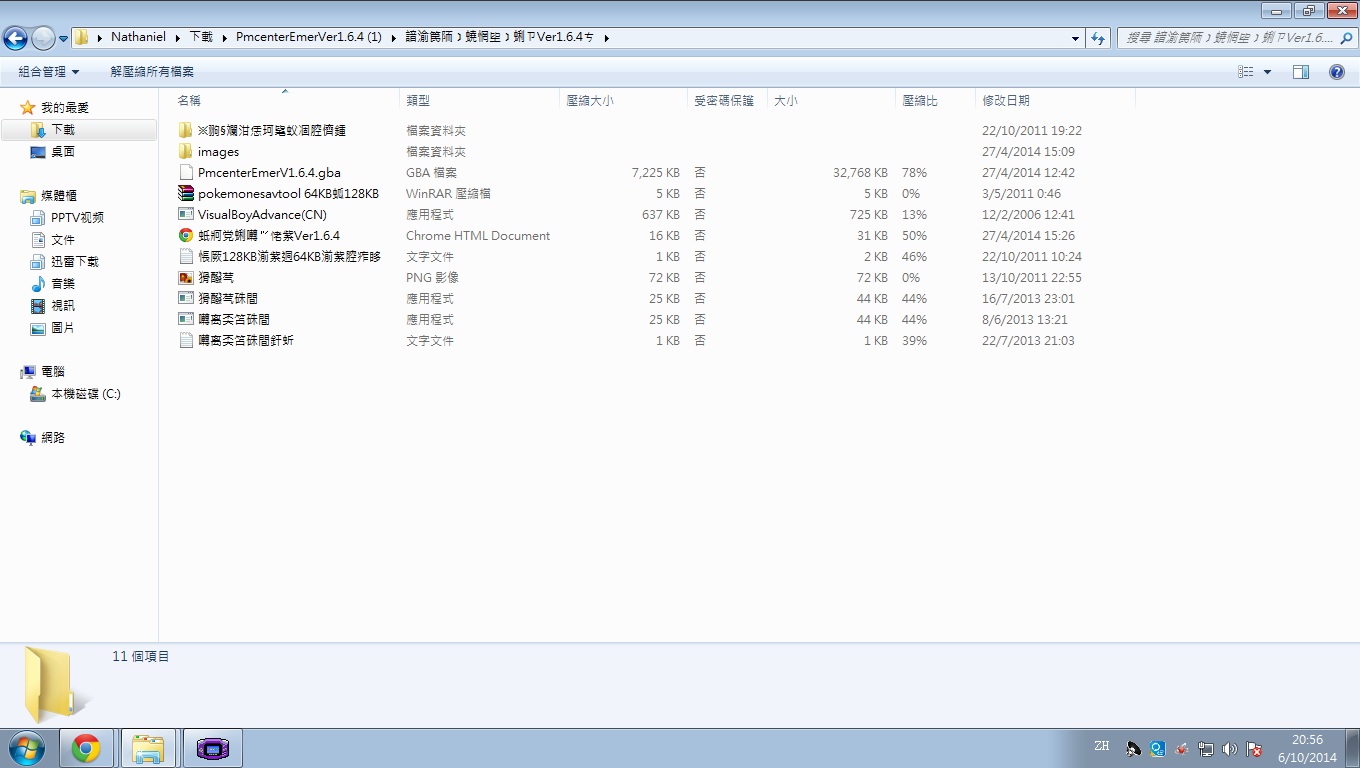The image size is (1360, 768).
Task: Navigate to the Nathaniel breadcrumb
Action: 139,37
